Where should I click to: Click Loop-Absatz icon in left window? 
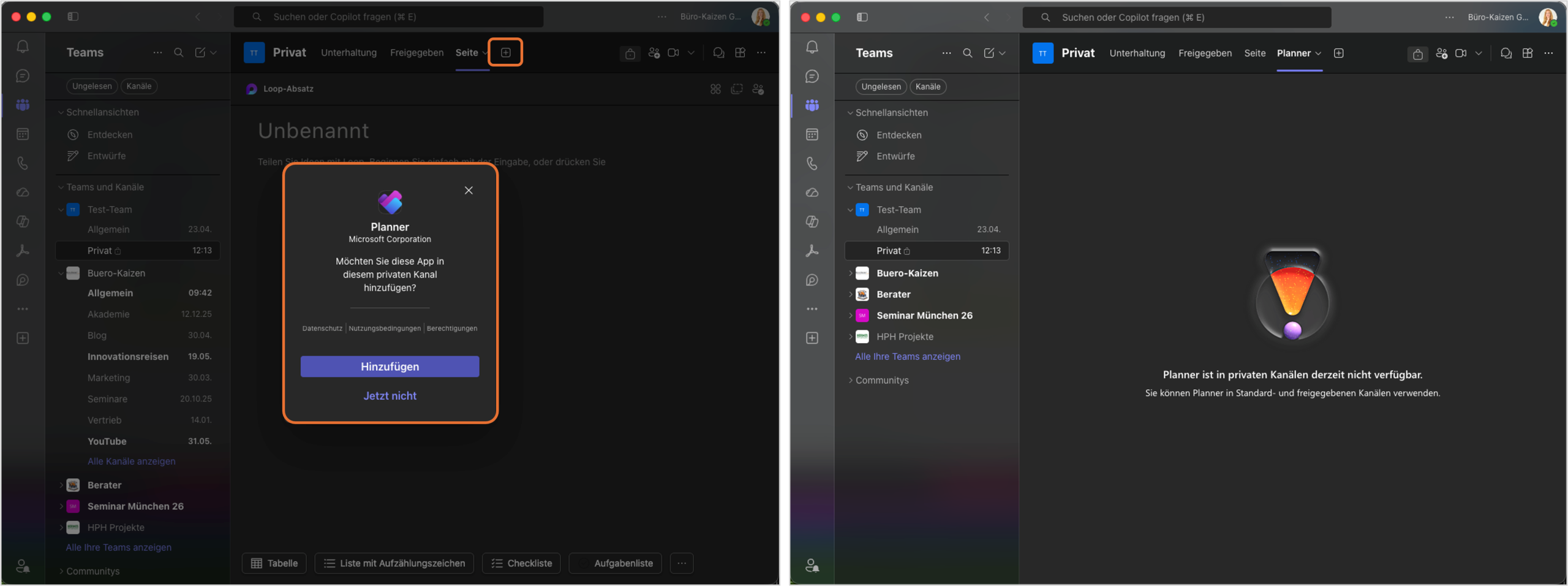click(x=251, y=89)
